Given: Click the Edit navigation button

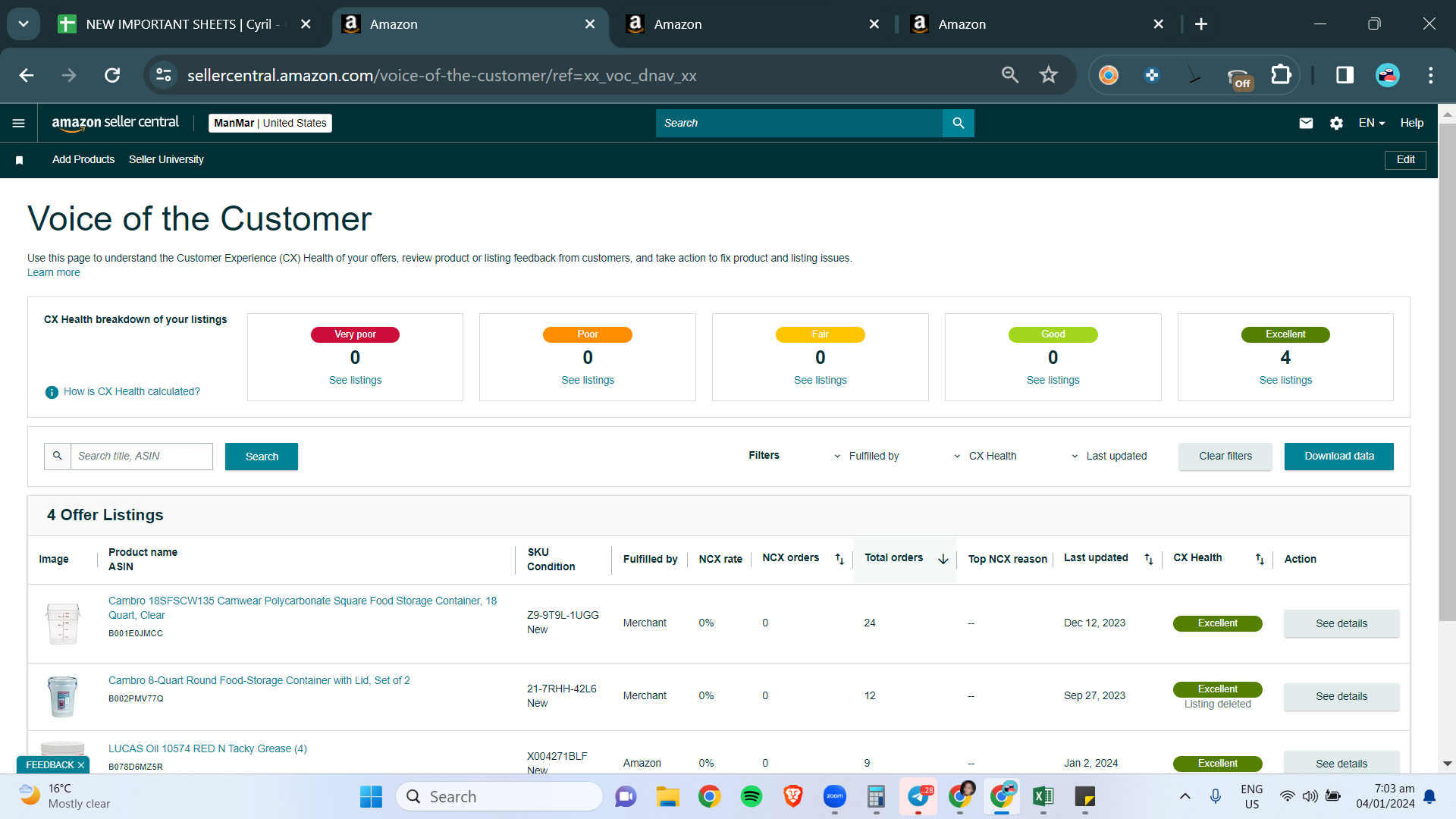Looking at the screenshot, I should click(x=1406, y=160).
